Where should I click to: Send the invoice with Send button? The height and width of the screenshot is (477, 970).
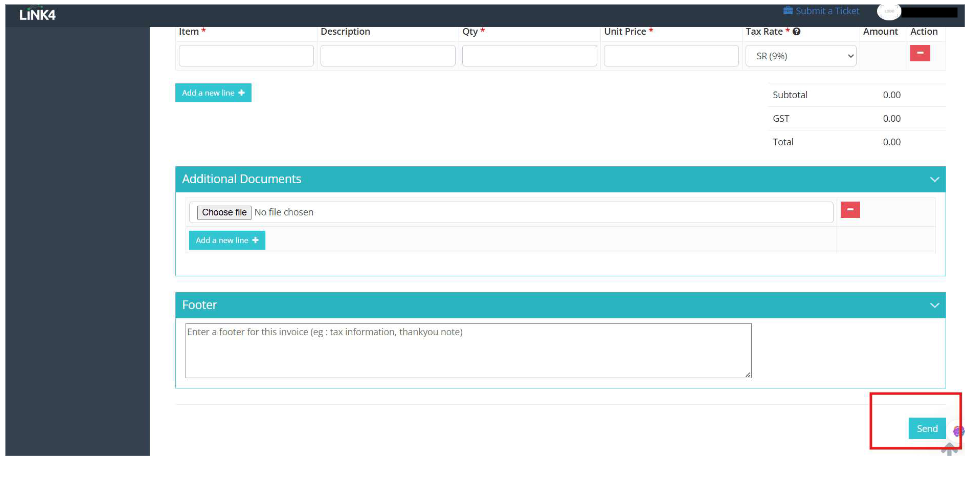927,429
